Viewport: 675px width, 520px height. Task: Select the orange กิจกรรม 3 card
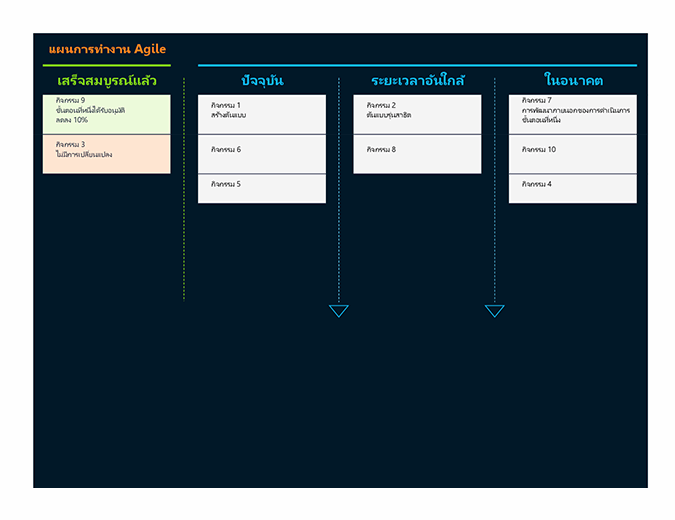pyautogui.click(x=107, y=154)
